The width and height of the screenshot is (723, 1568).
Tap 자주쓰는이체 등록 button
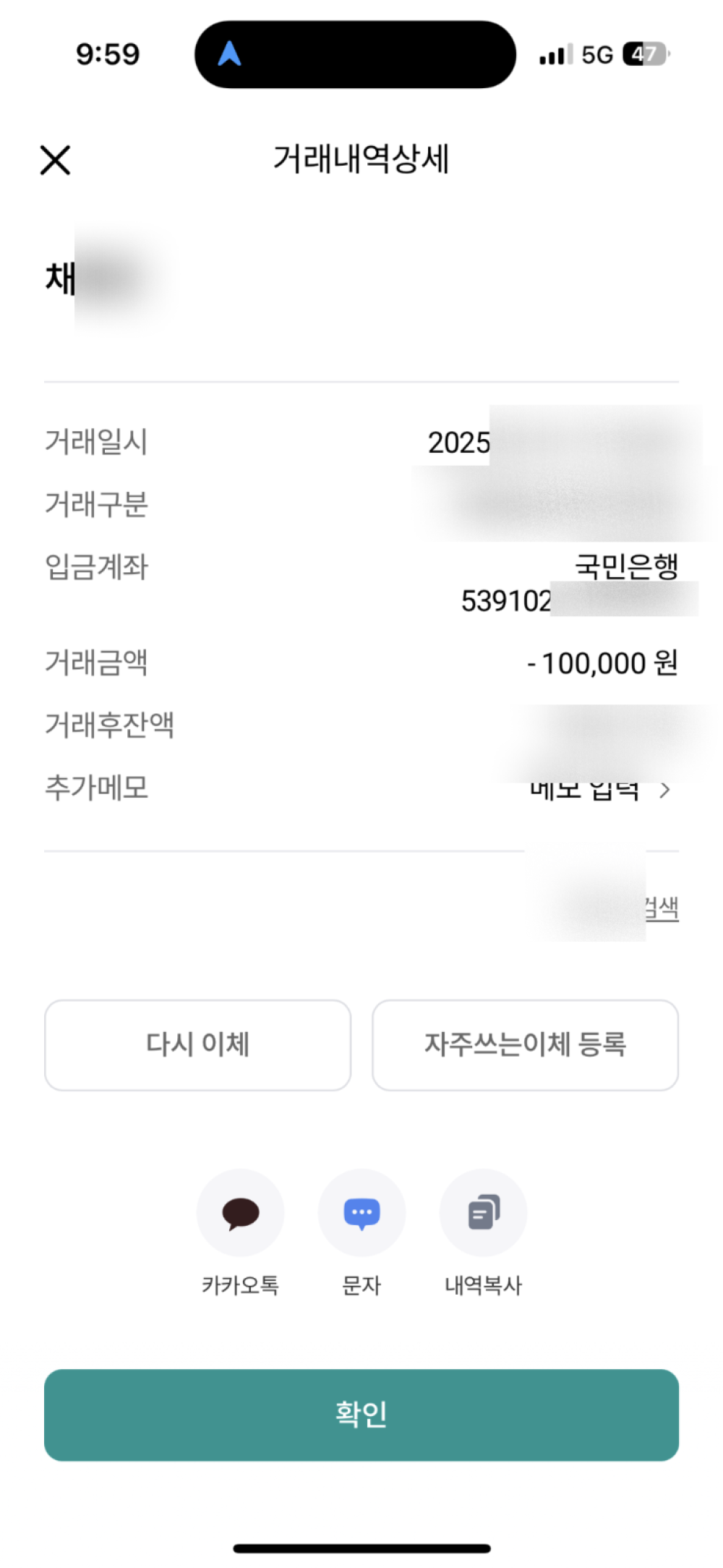(x=525, y=1045)
